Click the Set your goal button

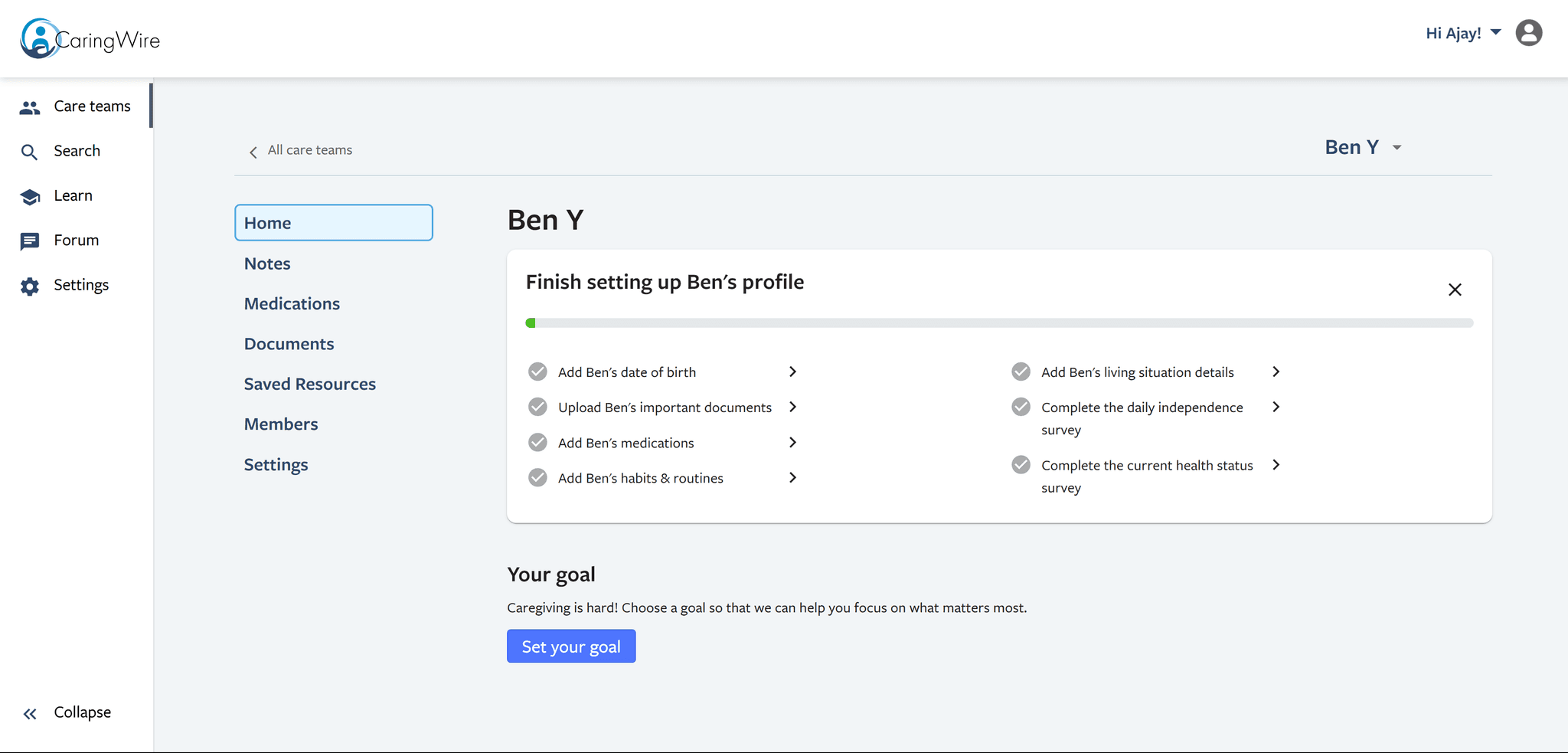(x=571, y=647)
